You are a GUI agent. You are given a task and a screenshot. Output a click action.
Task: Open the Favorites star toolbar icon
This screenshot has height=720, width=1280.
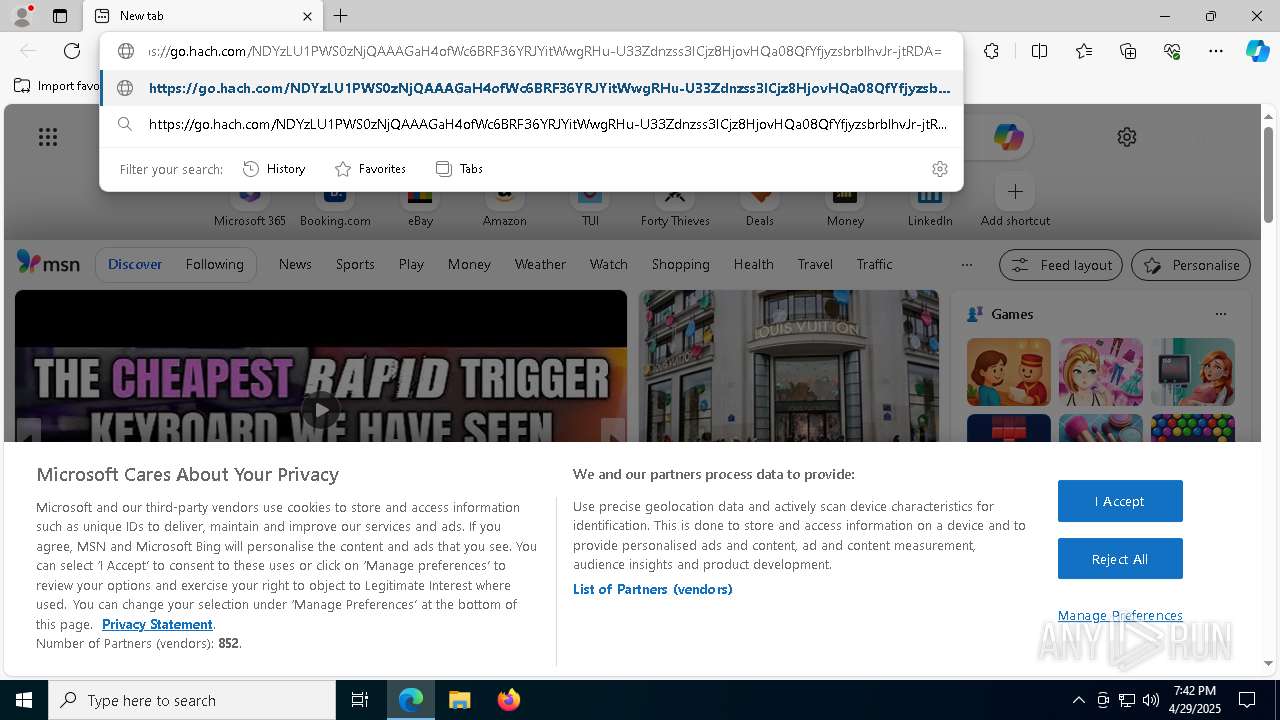pos(1084,51)
